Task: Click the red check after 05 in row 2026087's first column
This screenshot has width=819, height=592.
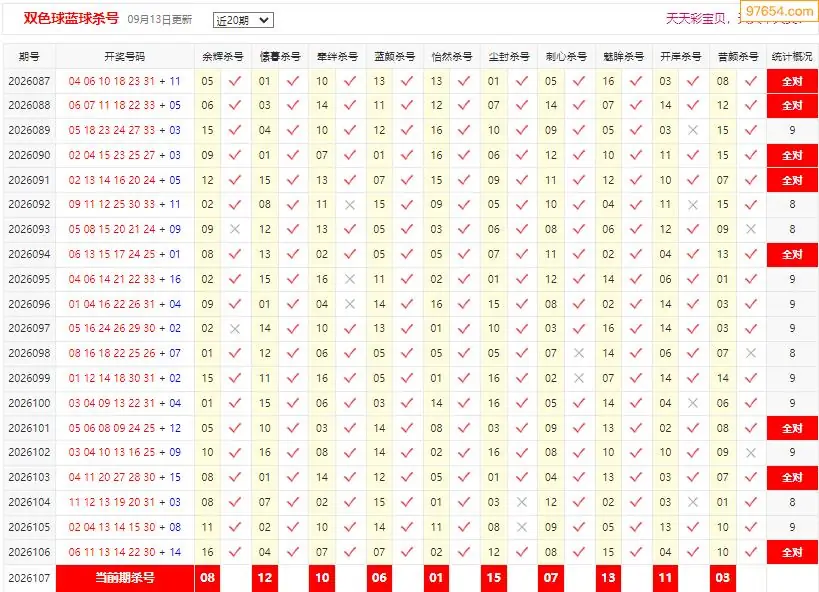Action: (x=235, y=81)
